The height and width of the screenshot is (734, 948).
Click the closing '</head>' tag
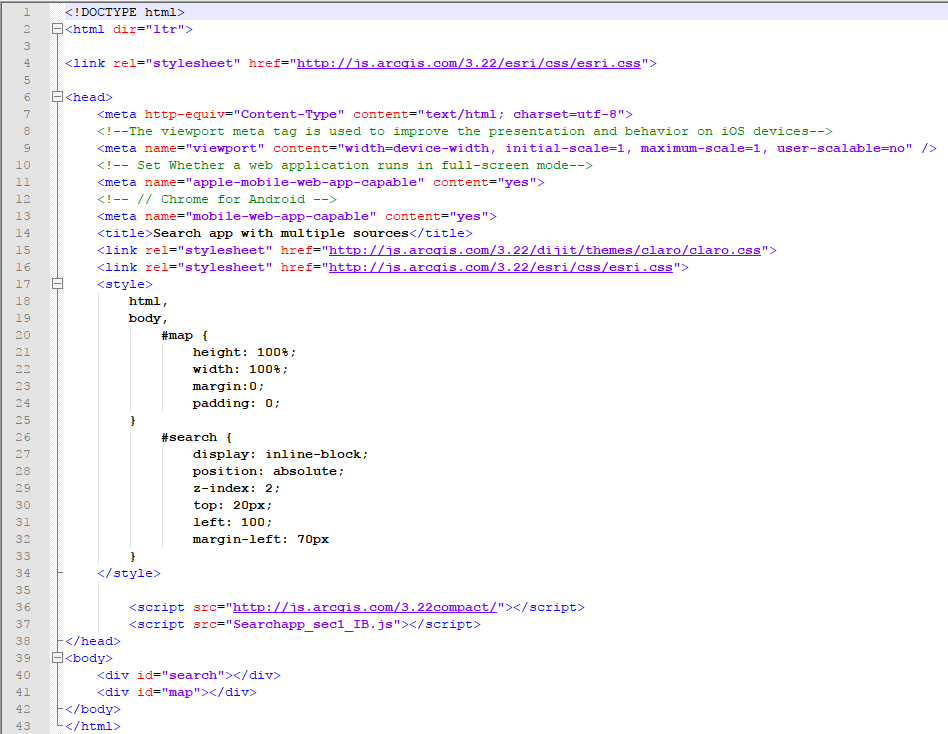tap(93, 641)
